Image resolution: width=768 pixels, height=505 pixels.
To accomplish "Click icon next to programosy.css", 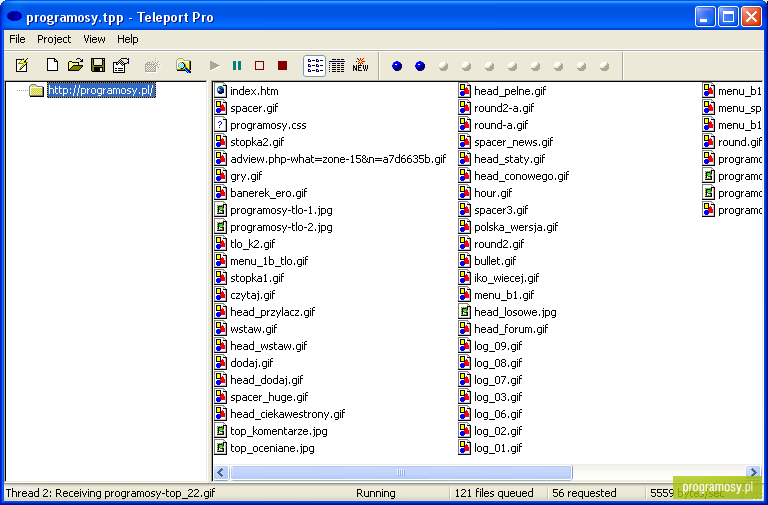I will (221, 125).
